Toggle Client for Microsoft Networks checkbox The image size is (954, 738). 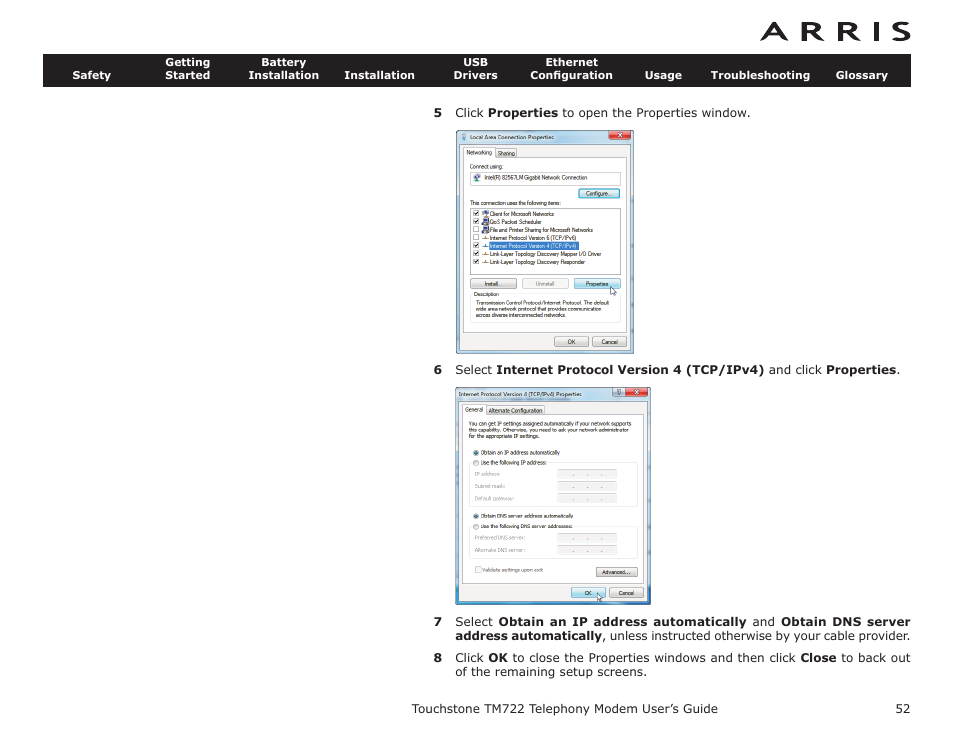point(476,214)
